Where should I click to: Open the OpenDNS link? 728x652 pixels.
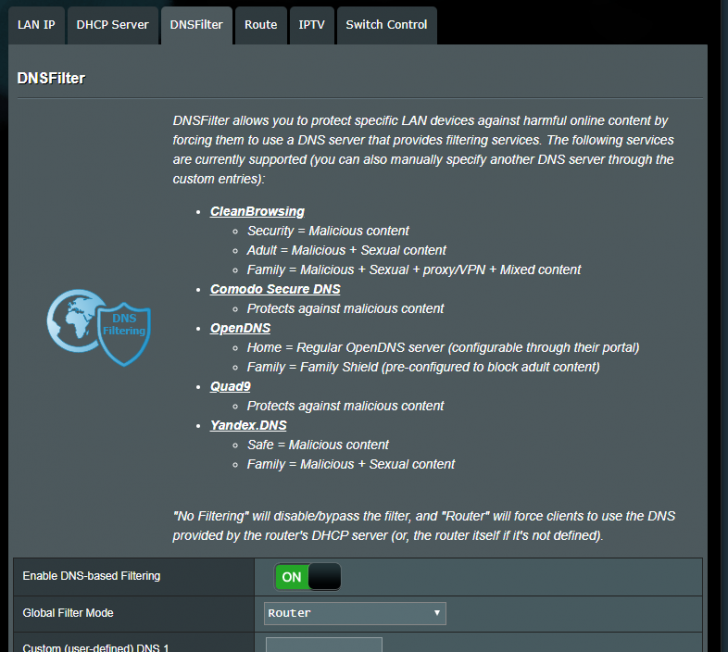pyautogui.click(x=240, y=328)
